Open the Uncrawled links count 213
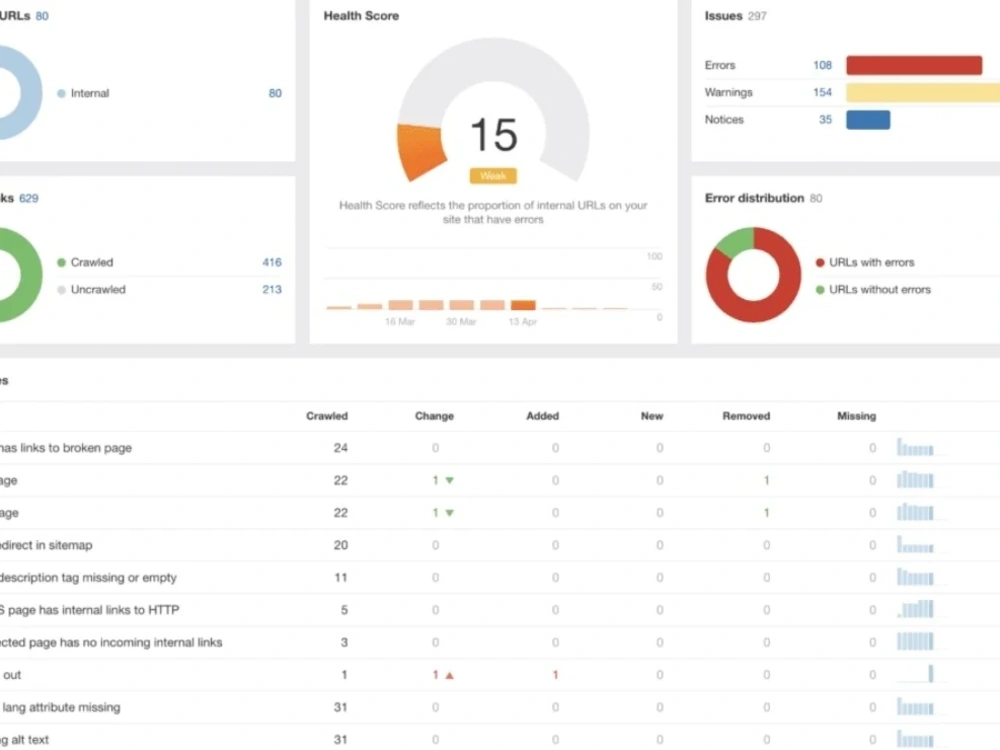Image resolution: width=1000 pixels, height=750 pixels. [272, 290]
